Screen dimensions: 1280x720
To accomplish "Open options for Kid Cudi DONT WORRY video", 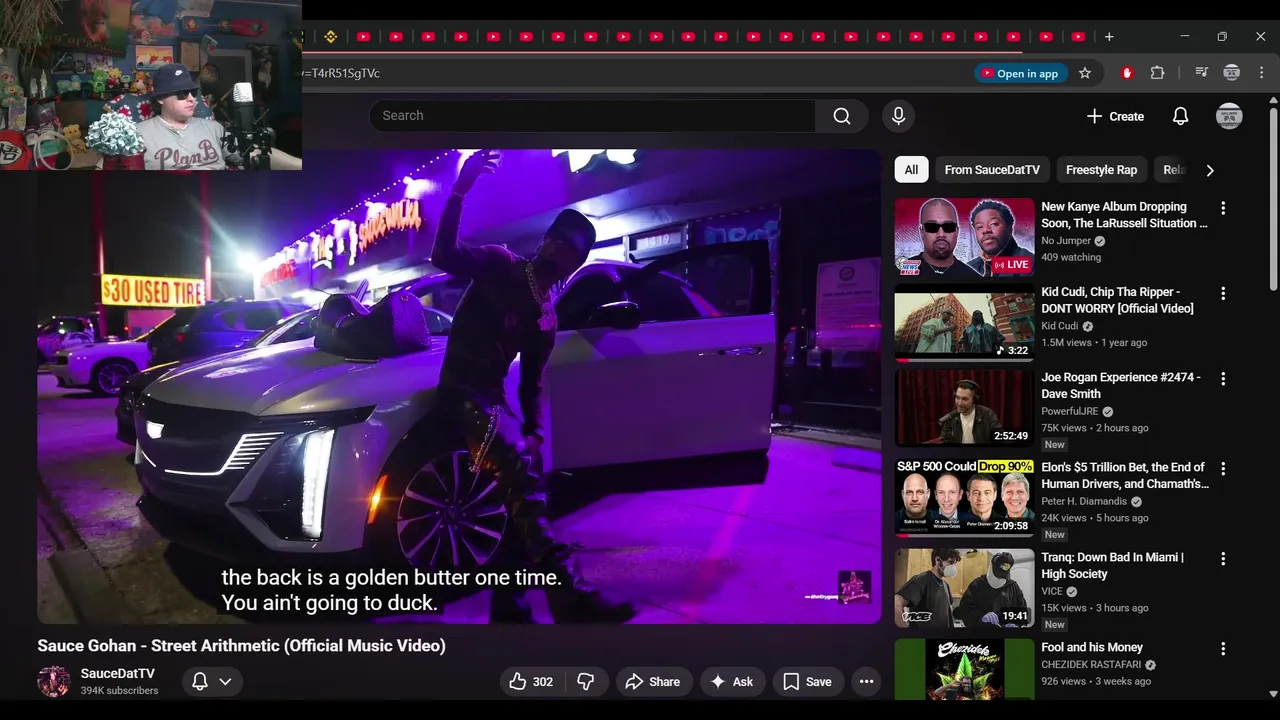I will pos(1223,294).
